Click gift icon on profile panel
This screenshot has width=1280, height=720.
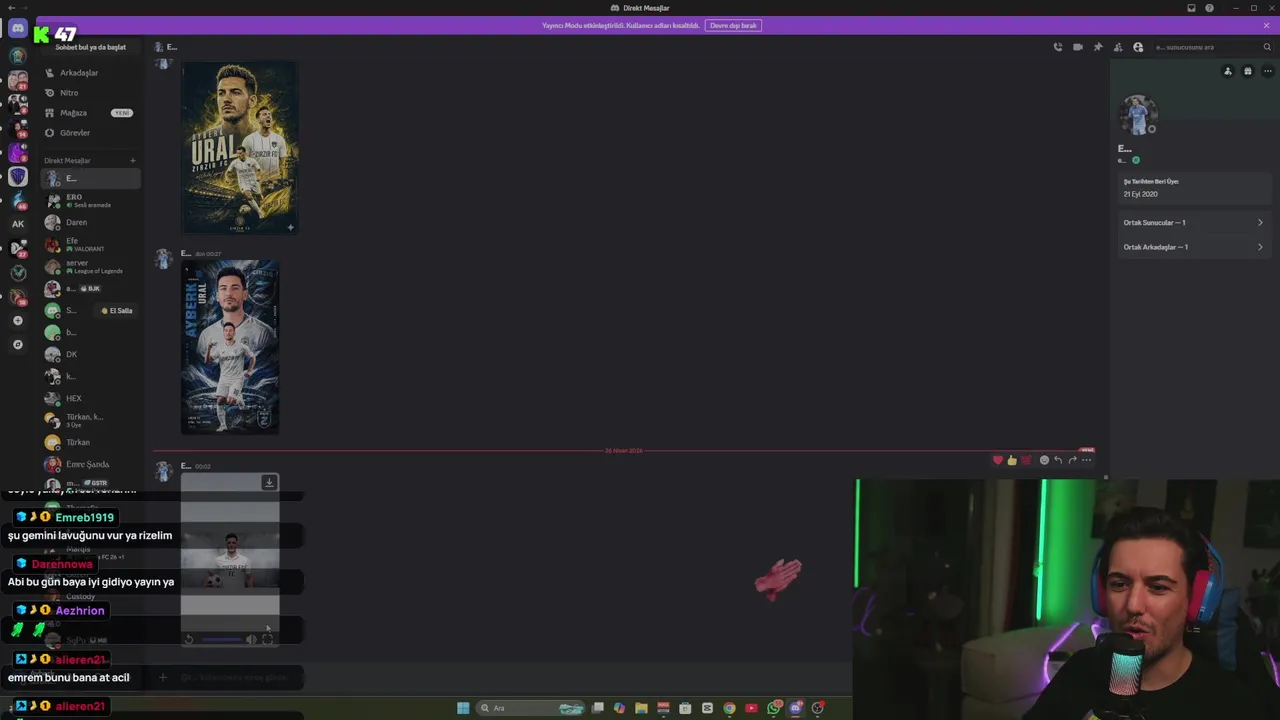tap(1248, 71)
